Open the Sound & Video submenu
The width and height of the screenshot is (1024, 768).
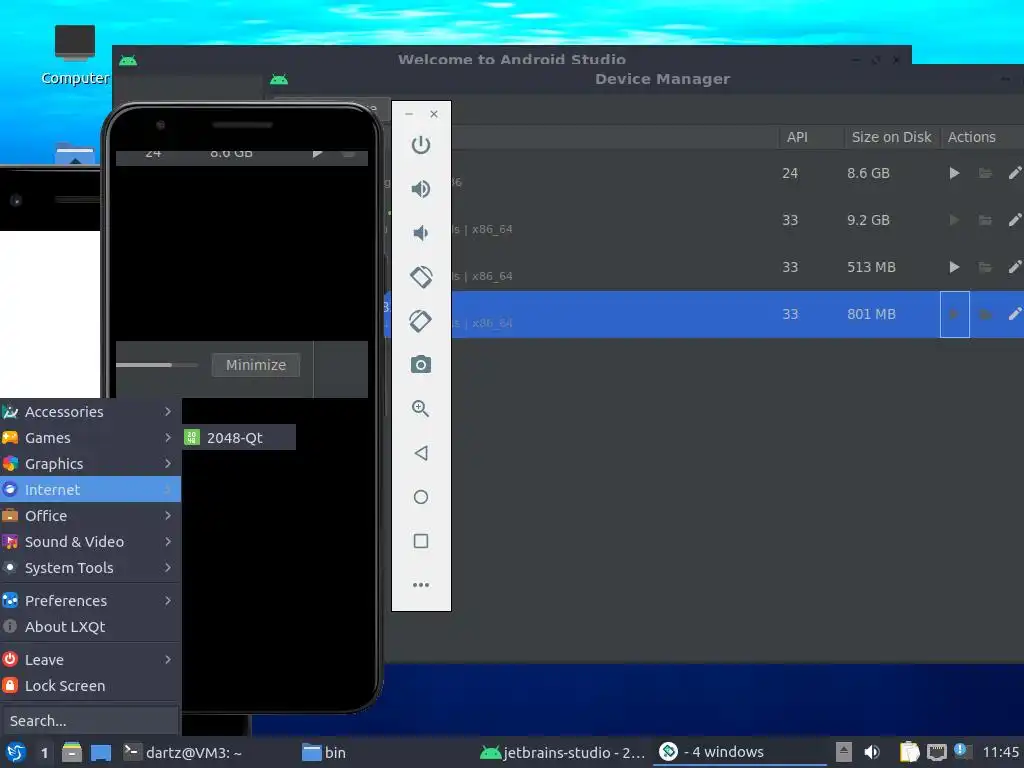pos(90,541)
